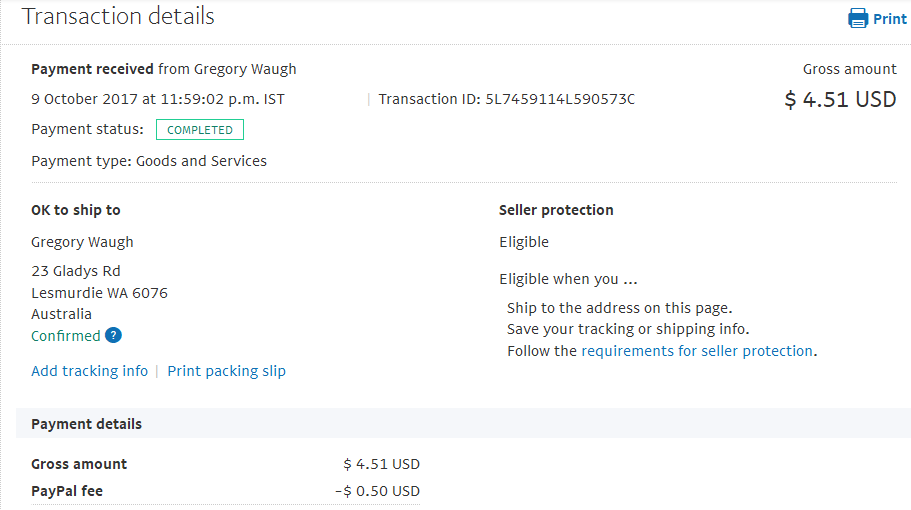Screen dimensions: 911x510
Task: Click the Transaction details heading
Action: tap(118, 16)
